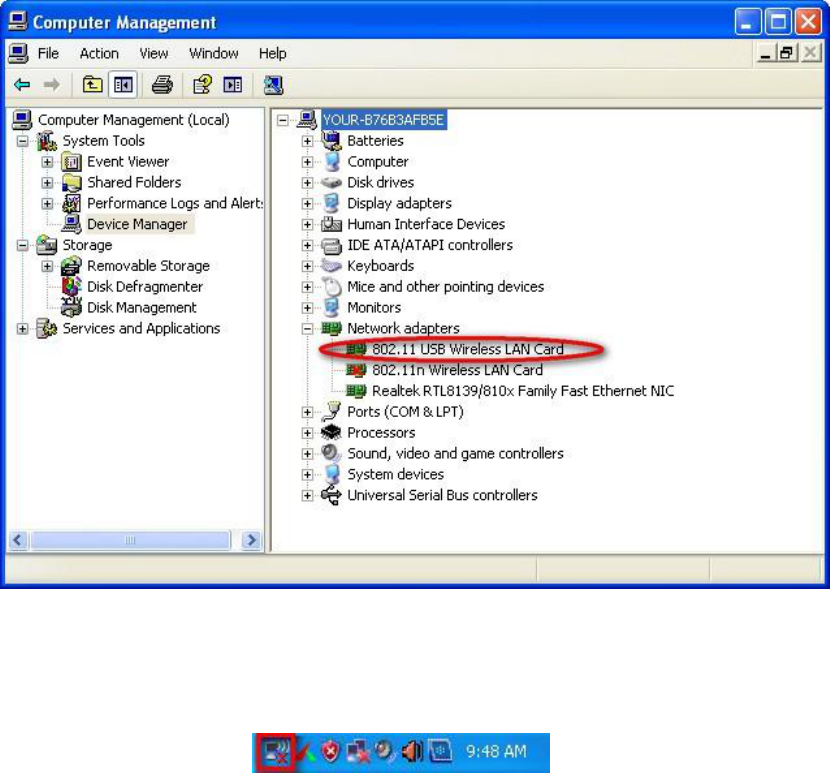Click the Back arrow toolbar button

(x=22, y=85)
